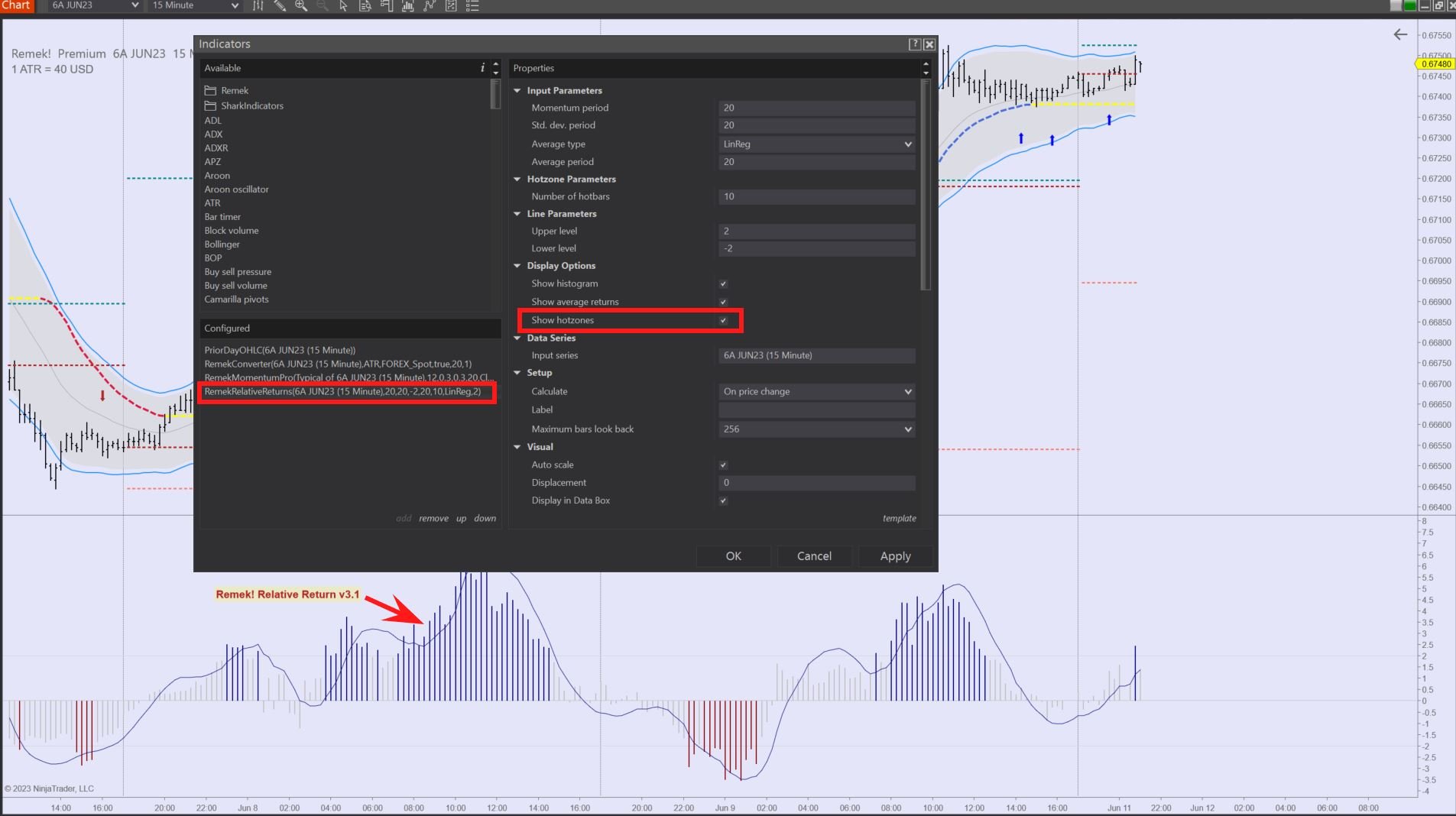Click the template link
The width and height of the screenshot is (1456, 816).
(899, 518)
